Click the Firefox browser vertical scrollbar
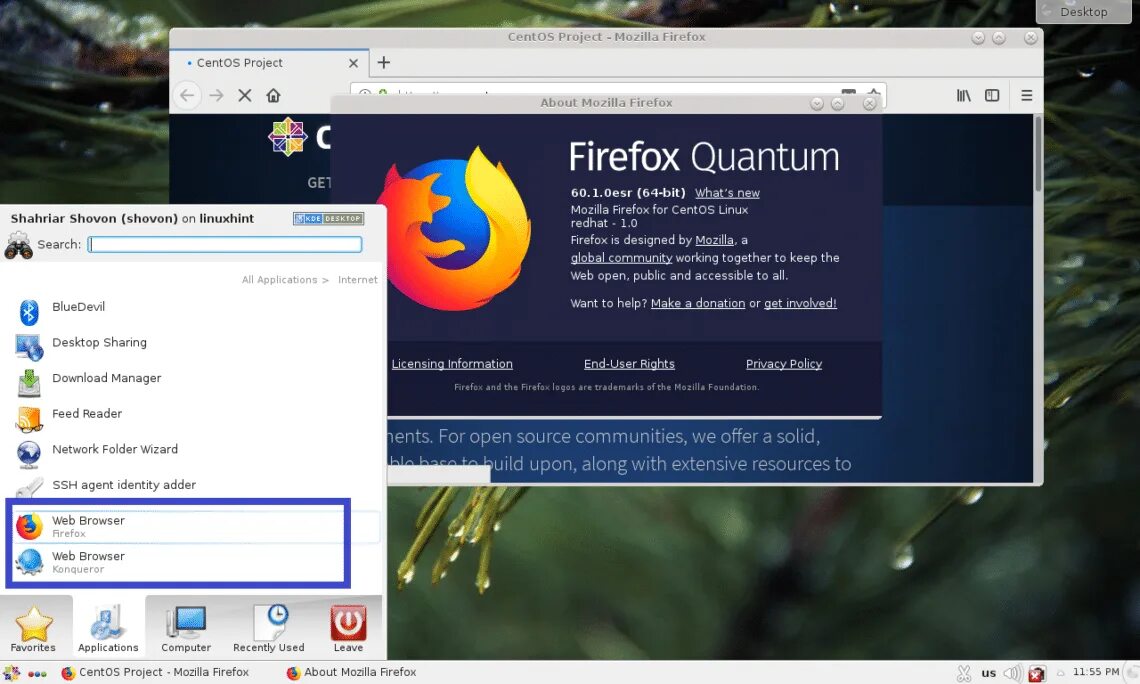1140x684 pixels. pos(1038,154)
